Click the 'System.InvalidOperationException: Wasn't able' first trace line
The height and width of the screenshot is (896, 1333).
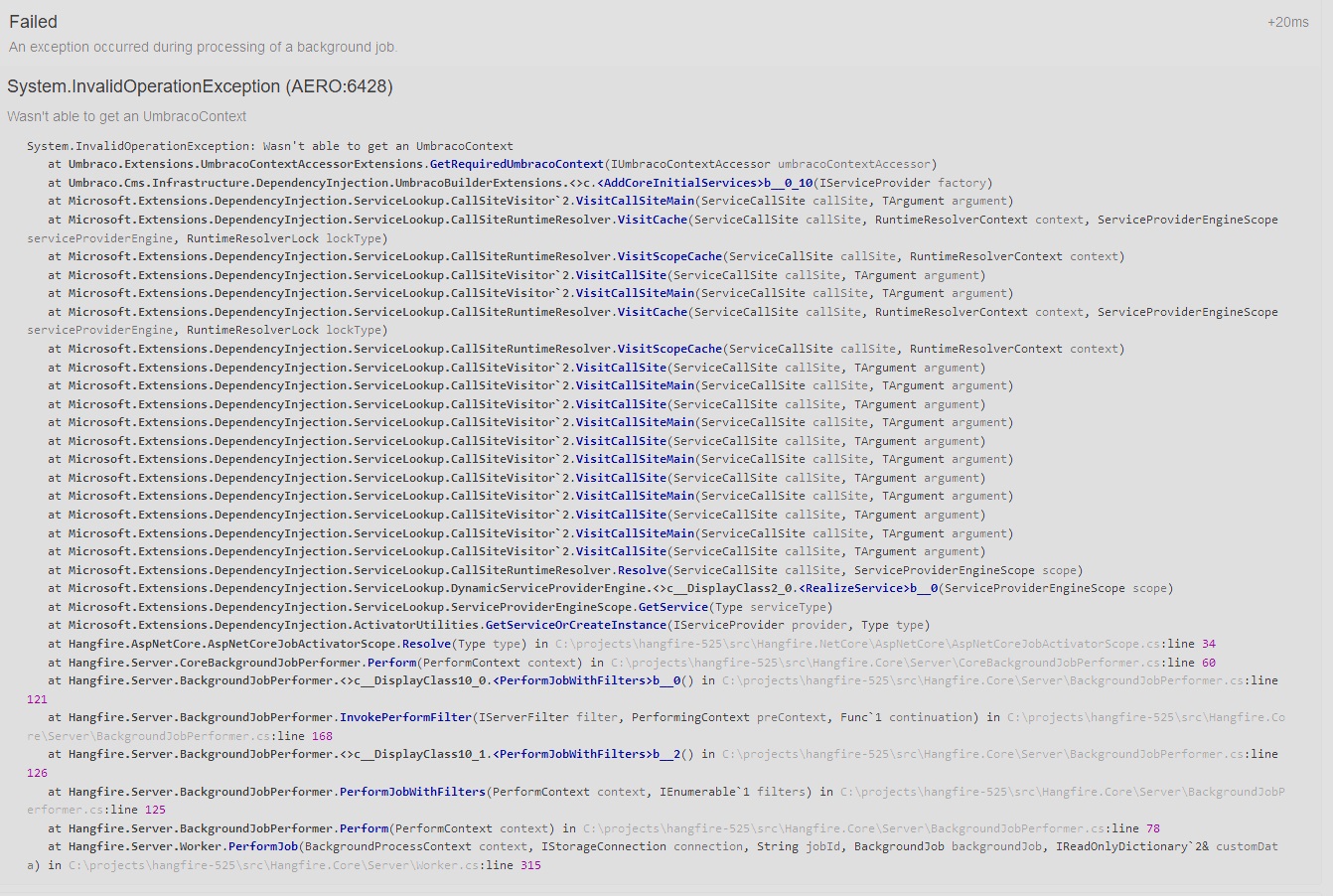(x=270, y=146)
